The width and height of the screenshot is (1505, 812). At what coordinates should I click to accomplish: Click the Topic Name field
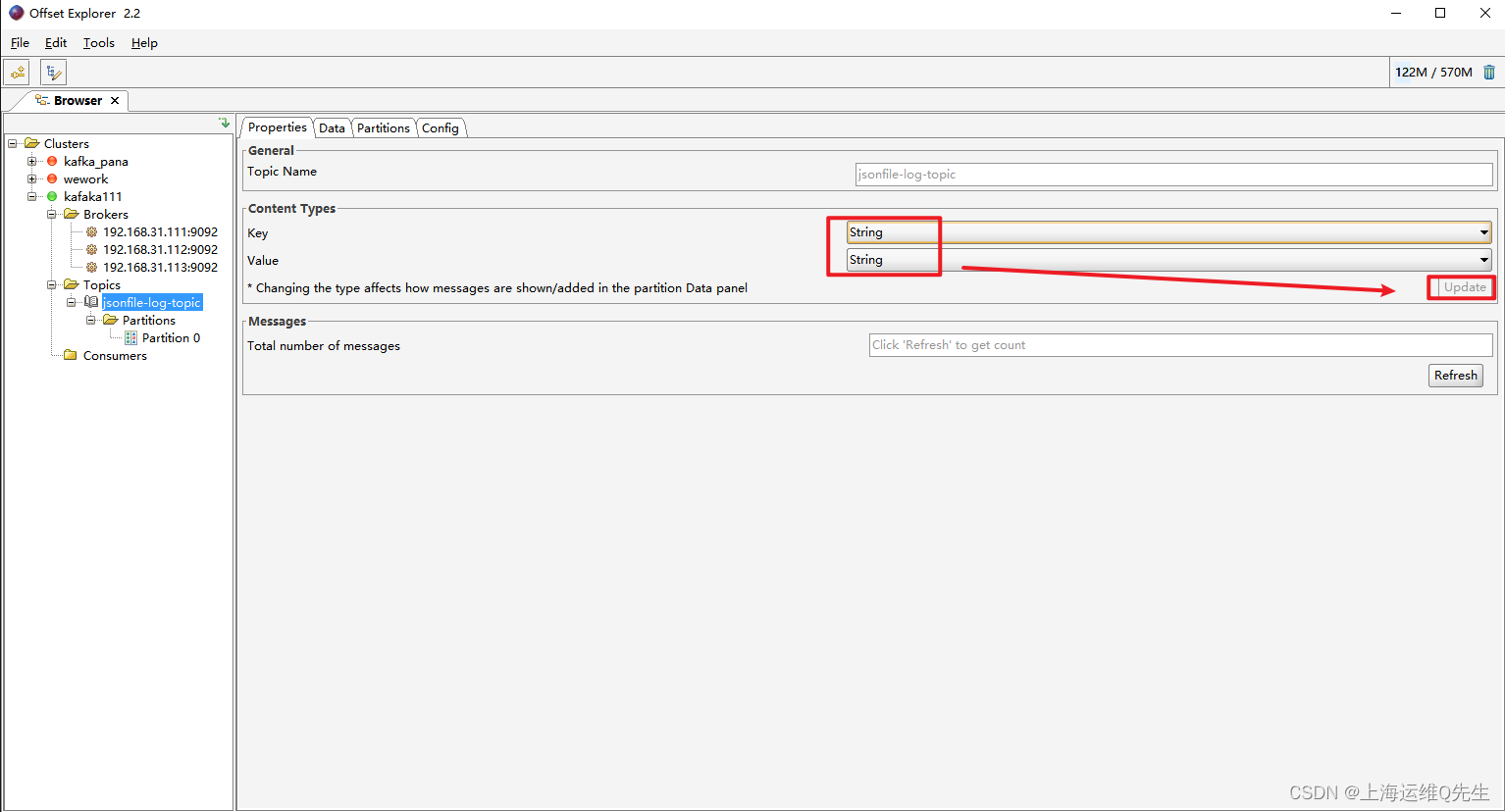[1174, 175]
